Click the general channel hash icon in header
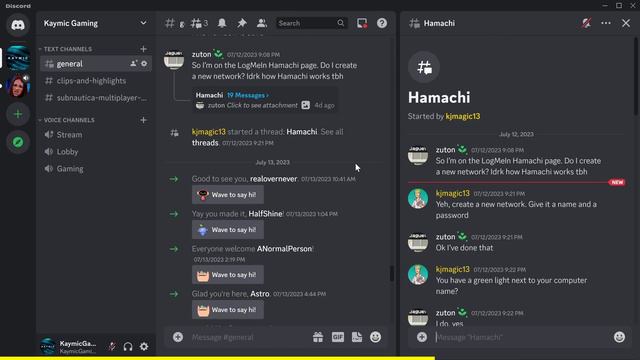The height and width of the screenshot is (360, 640). [x=169, y=23]
